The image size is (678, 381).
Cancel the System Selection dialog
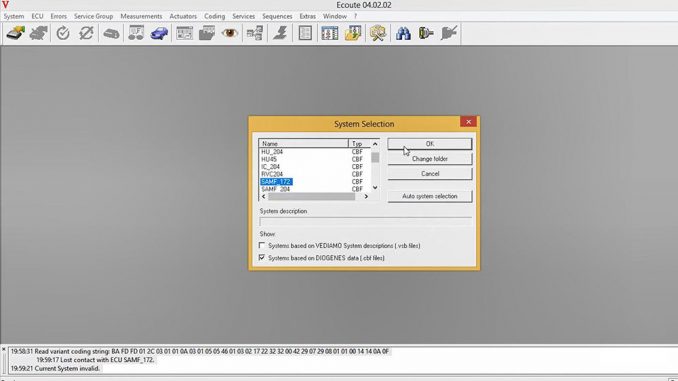coord(430,173)
